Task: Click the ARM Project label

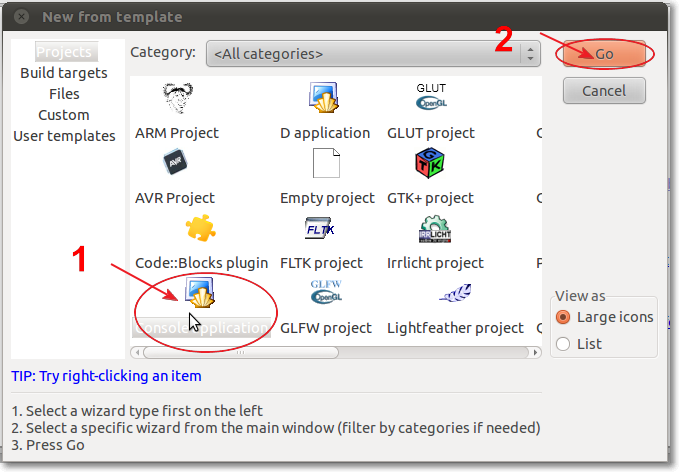Action: click(177, 133)
